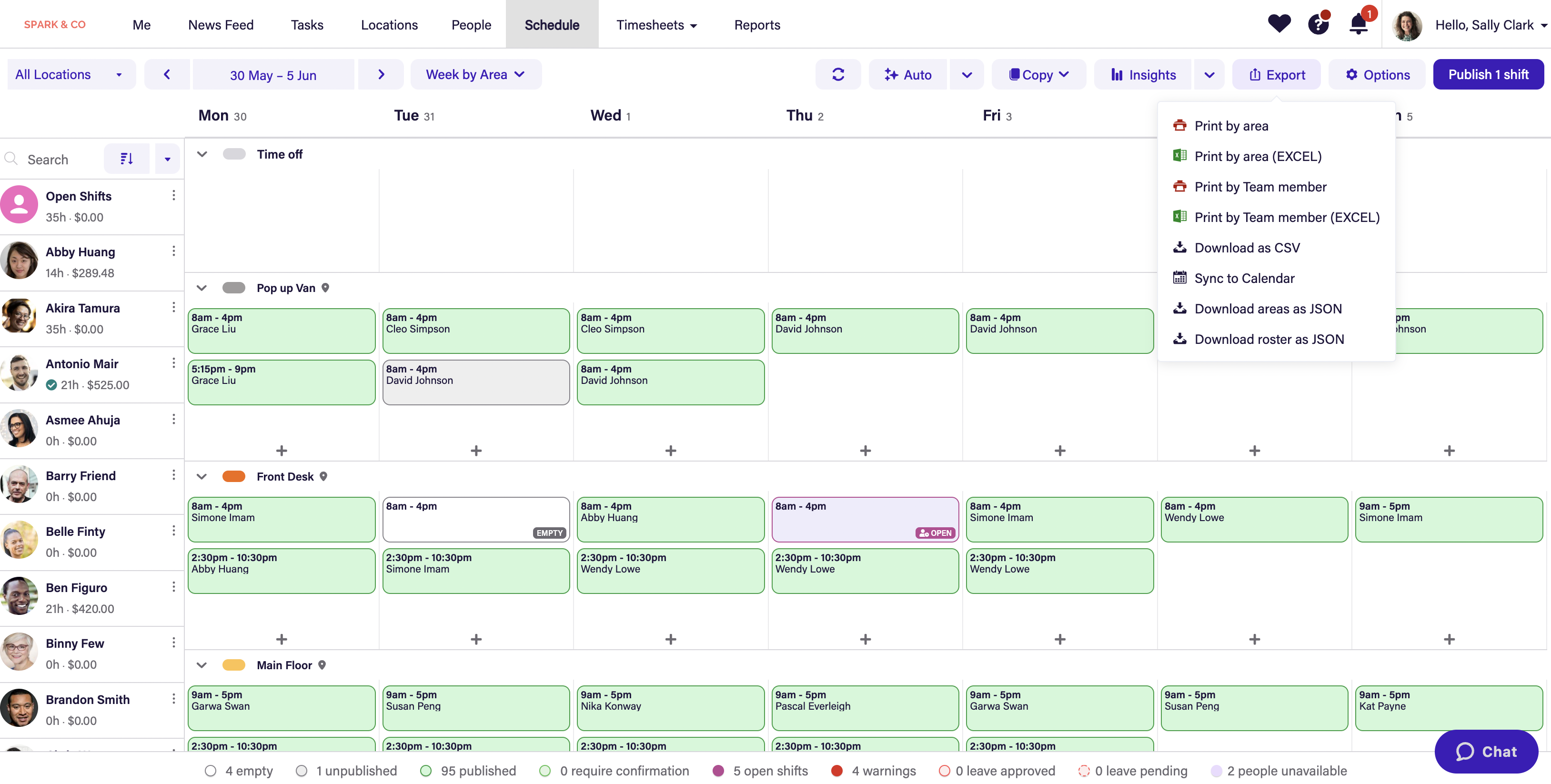Click Front Desk location pin icon
This screenshot has width=1551, height=784.
pos(323,476)
